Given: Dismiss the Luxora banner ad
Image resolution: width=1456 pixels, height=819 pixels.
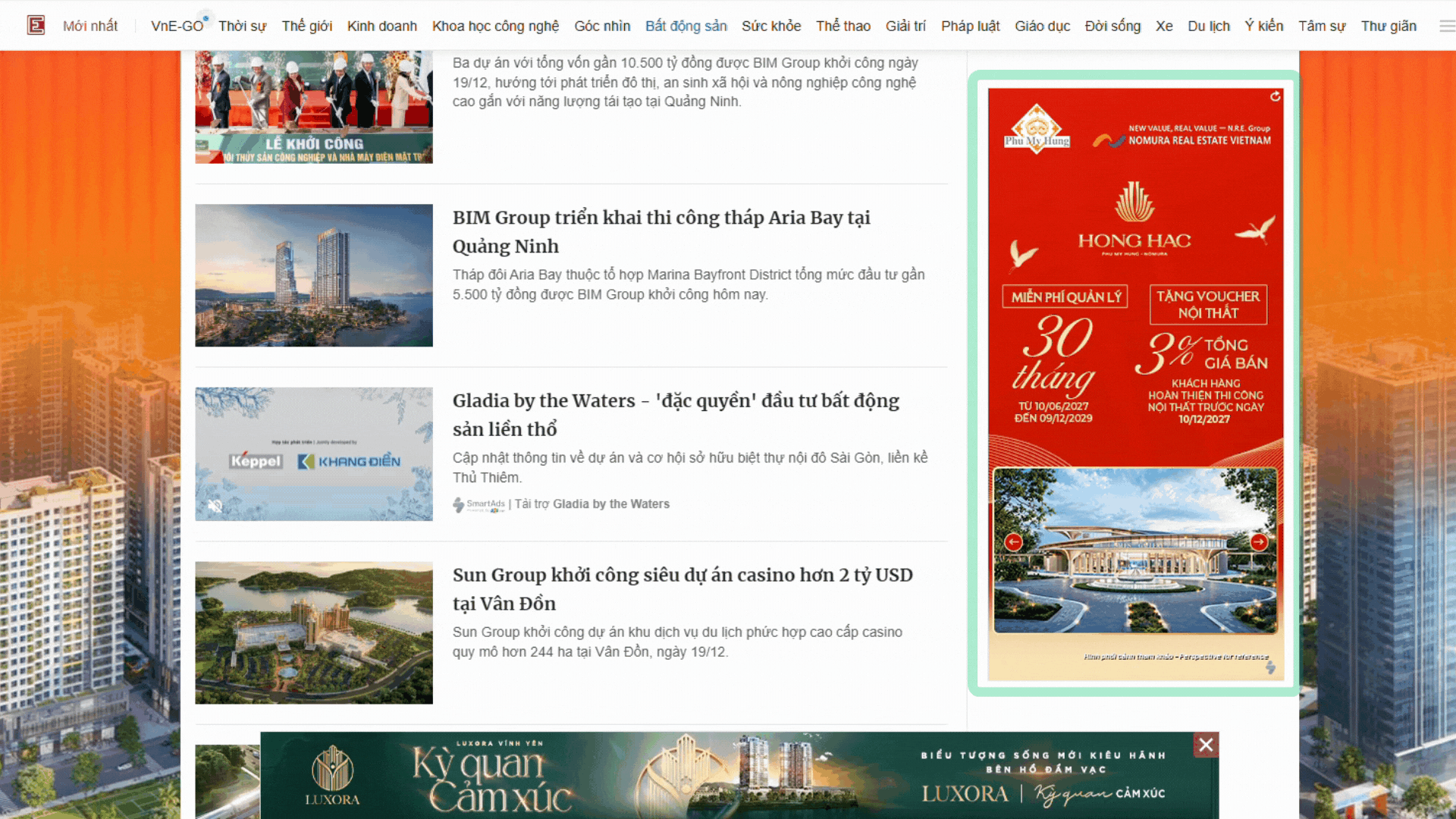Looking at the screenshot, I should click(1206, 745).
